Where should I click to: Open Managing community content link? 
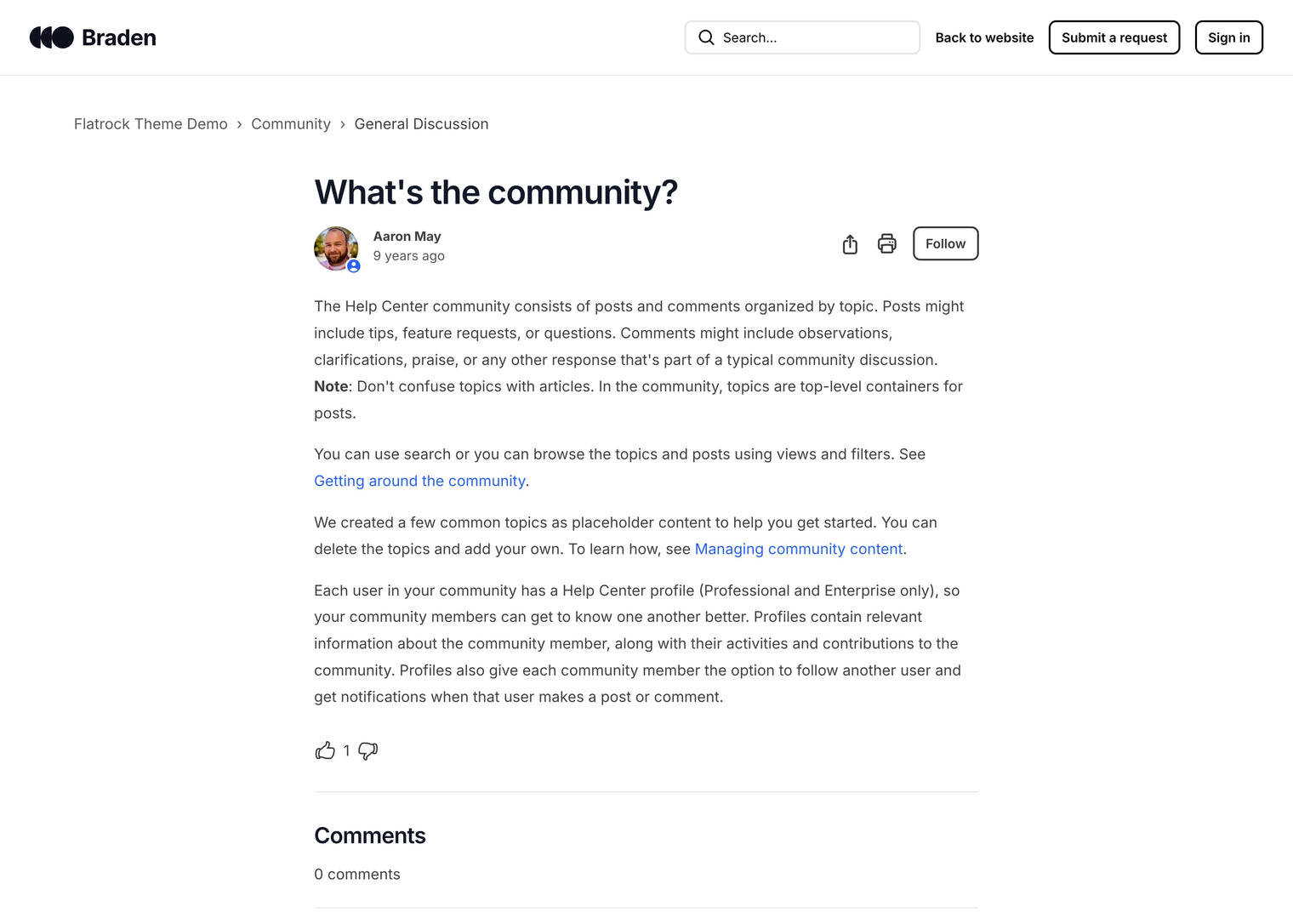coord(798,549)
